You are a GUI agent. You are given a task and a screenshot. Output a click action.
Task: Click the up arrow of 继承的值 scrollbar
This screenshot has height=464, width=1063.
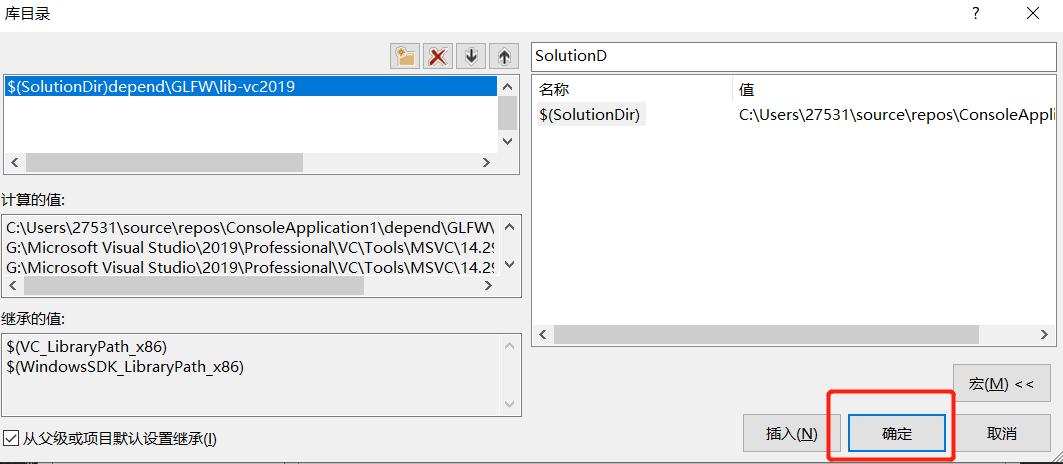tap(510, 346)
